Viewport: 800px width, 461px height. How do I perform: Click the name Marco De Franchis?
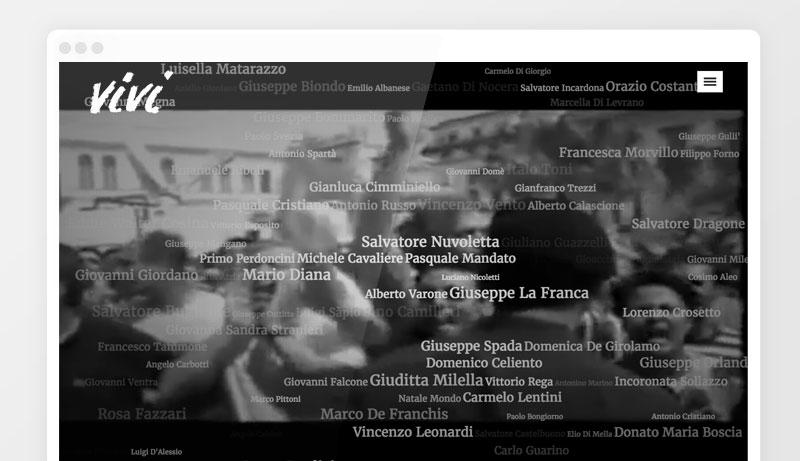[x=384, y=414]
